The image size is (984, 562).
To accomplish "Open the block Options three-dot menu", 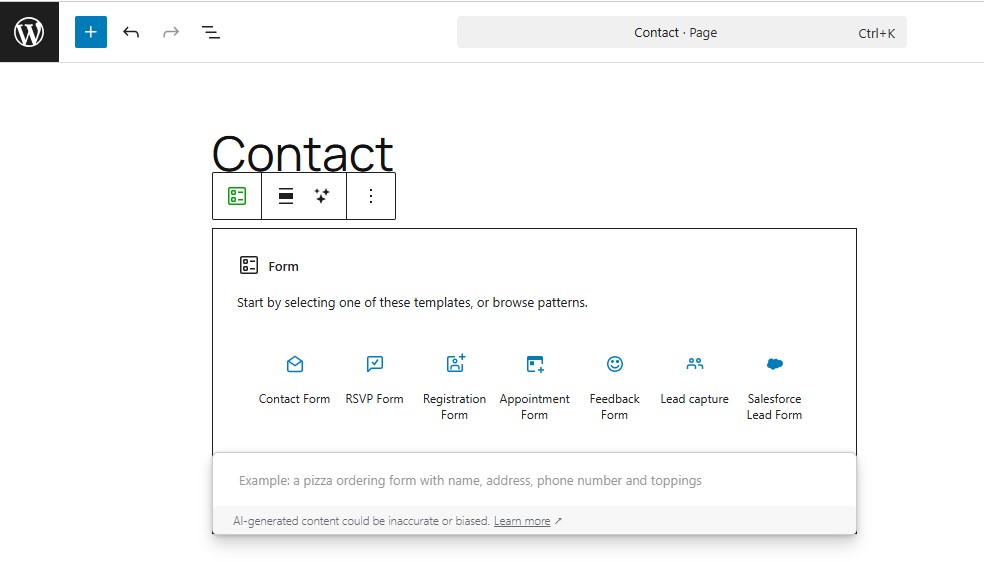I will pyautogui.click(x=371, y=196).
